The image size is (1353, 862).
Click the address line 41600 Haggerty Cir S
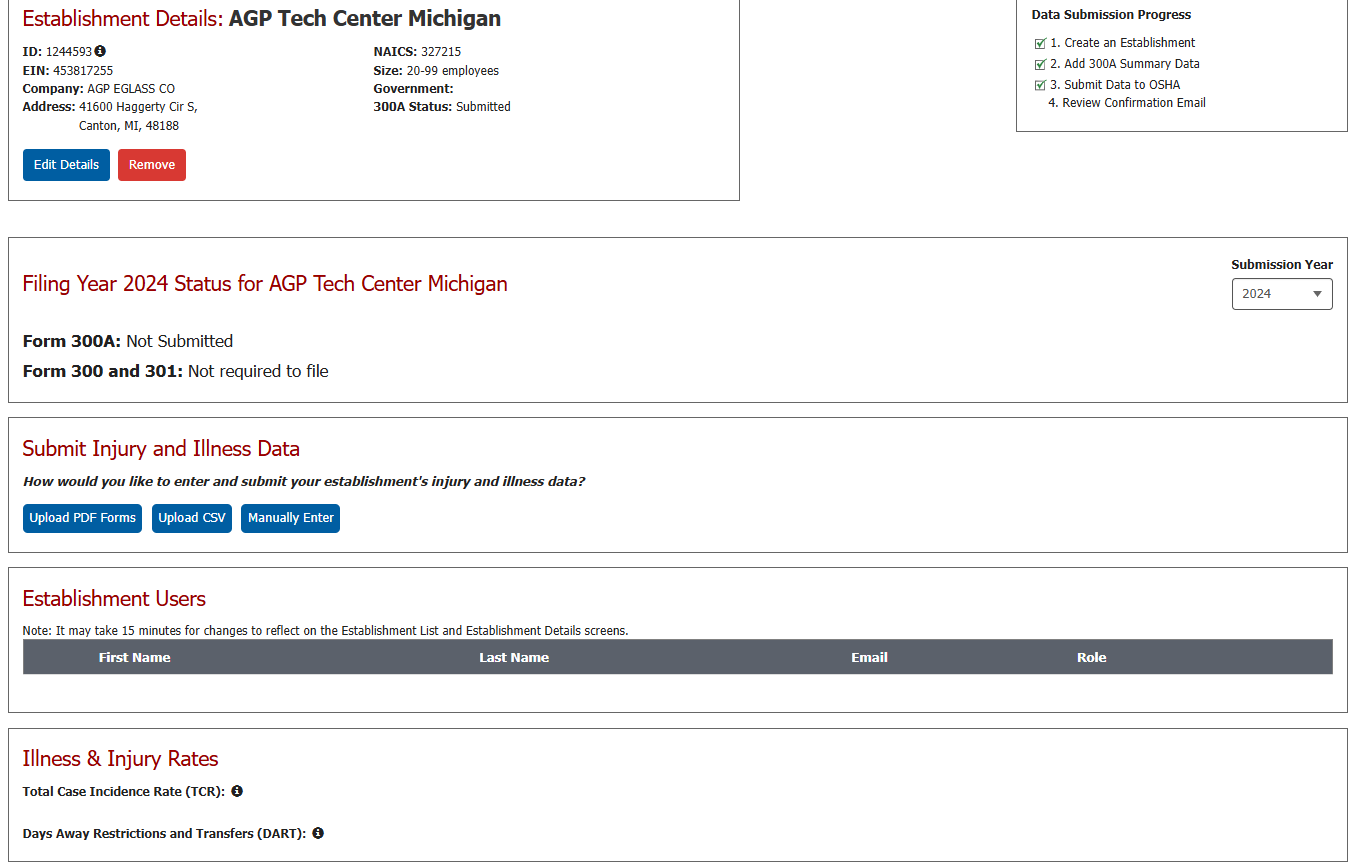point(138,107)
